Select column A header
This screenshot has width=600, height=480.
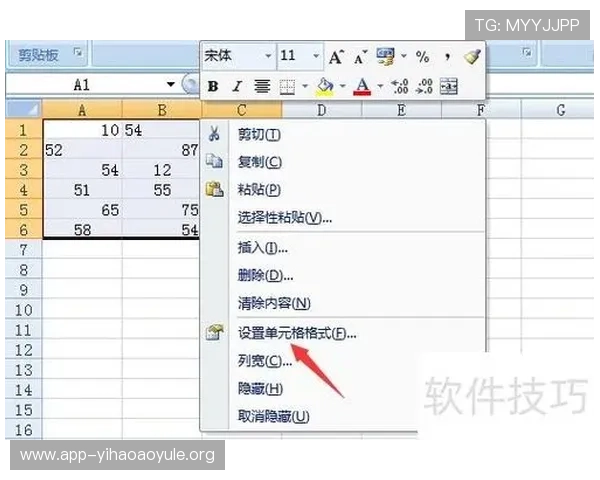point(82,110)
